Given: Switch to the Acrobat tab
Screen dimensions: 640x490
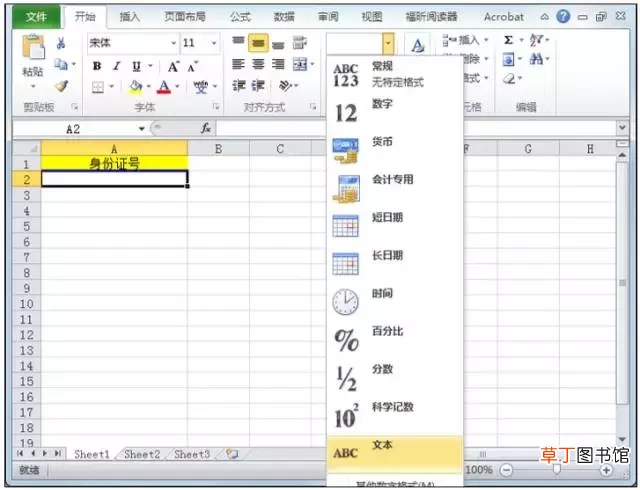Looking at the screenshot, I should (x=504, y=17).
